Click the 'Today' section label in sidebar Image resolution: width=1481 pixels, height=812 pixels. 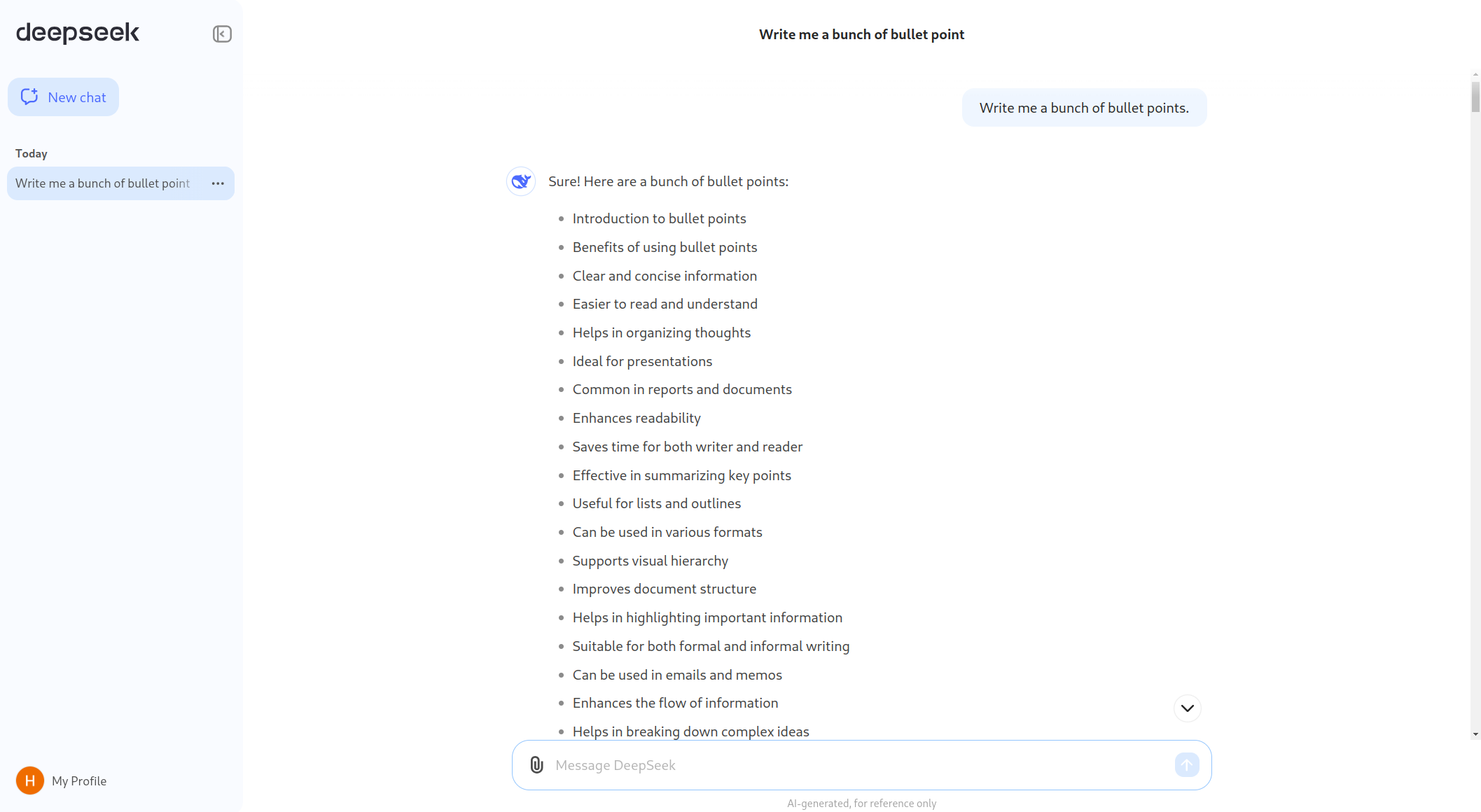[30, 153]
